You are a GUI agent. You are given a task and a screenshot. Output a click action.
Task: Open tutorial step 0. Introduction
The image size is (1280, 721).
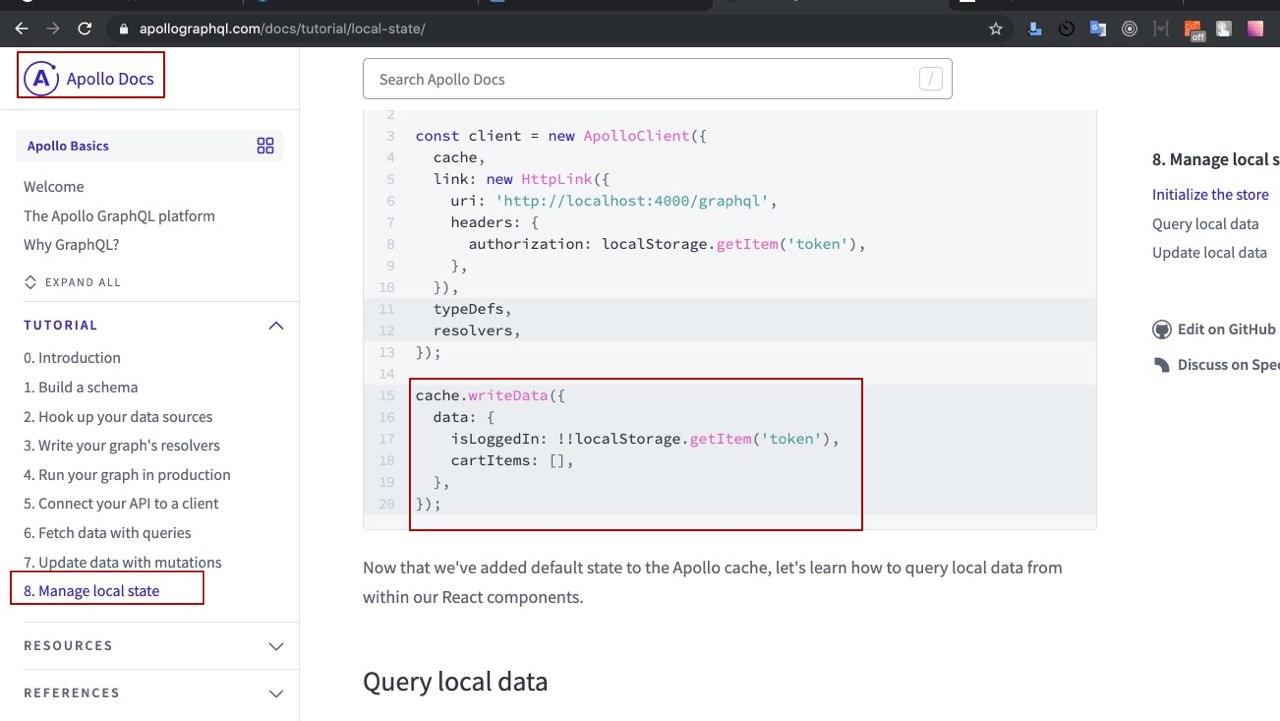click(x=72, y=358)
